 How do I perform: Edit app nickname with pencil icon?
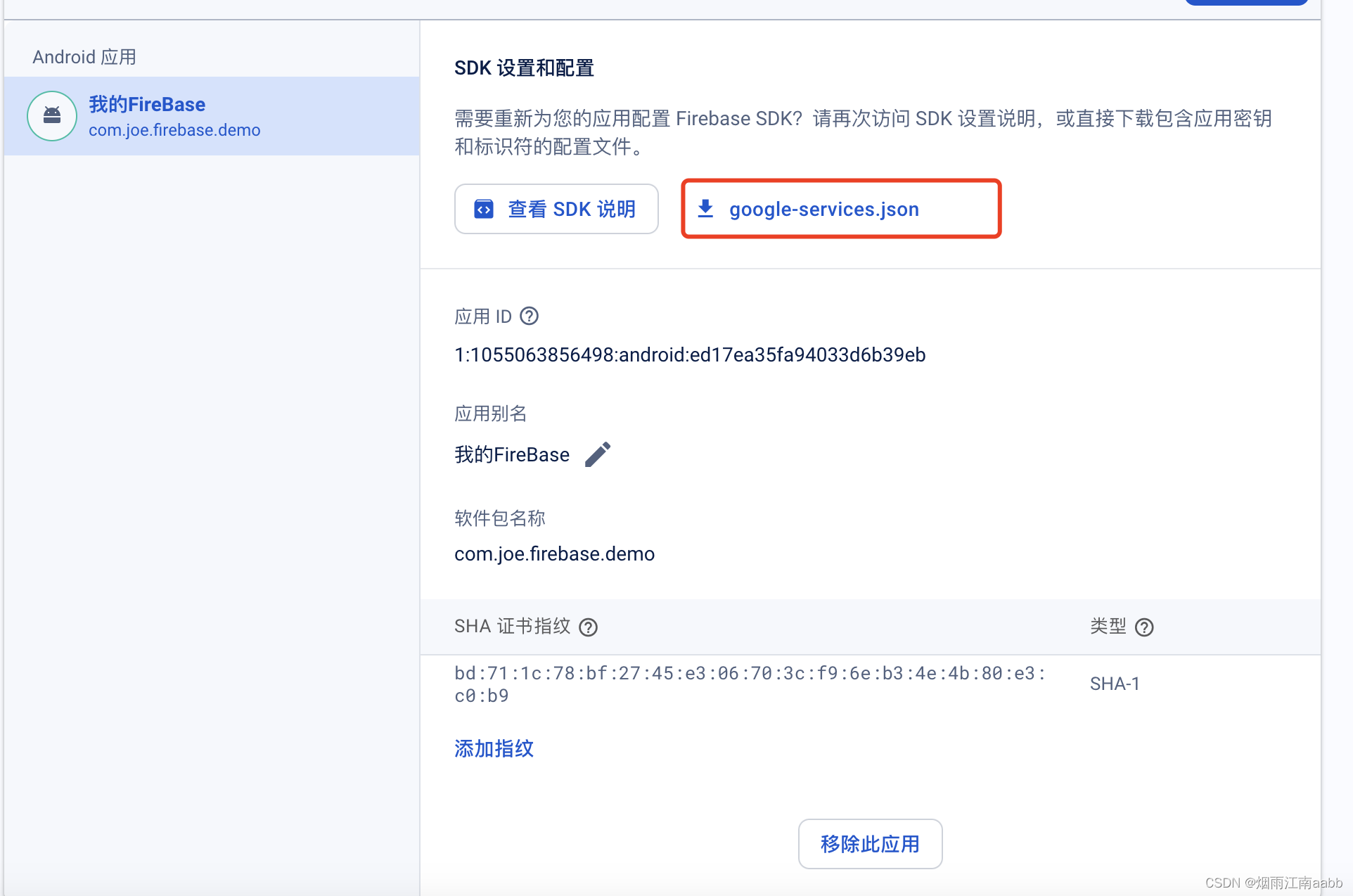598,454
